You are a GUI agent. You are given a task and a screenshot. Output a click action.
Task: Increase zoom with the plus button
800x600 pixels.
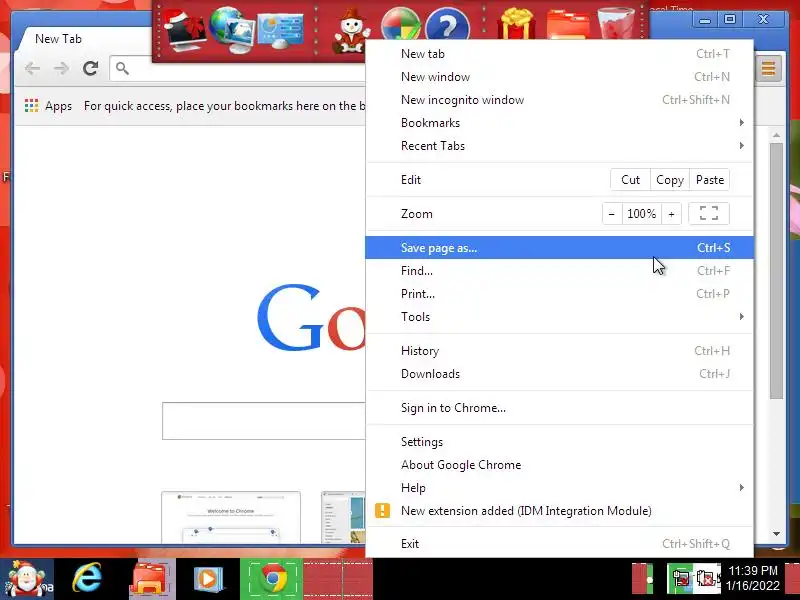[x=671, y=213]
